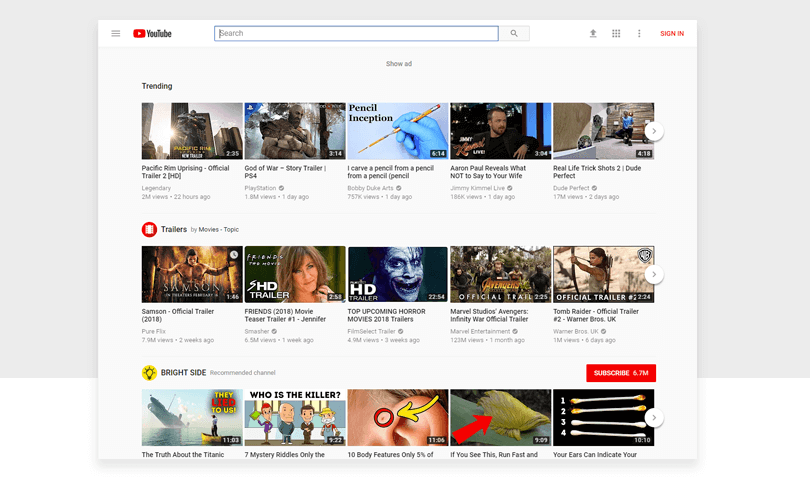This screenshot has width=810, height=481.
Task: Open Smasher channel name
Action: (x=257, y=331)
